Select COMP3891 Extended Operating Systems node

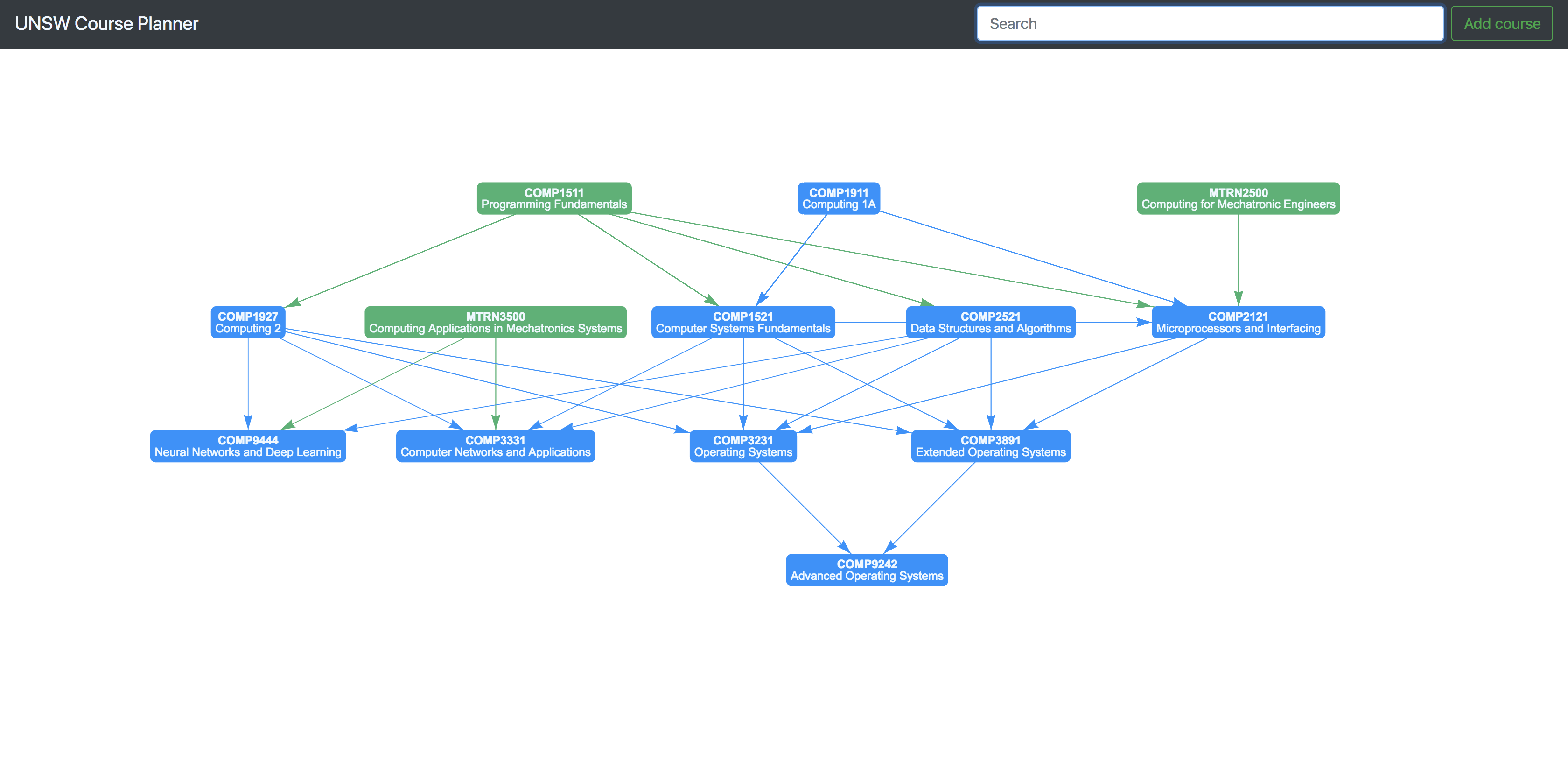pyautogui.click(x=990, y=446)
